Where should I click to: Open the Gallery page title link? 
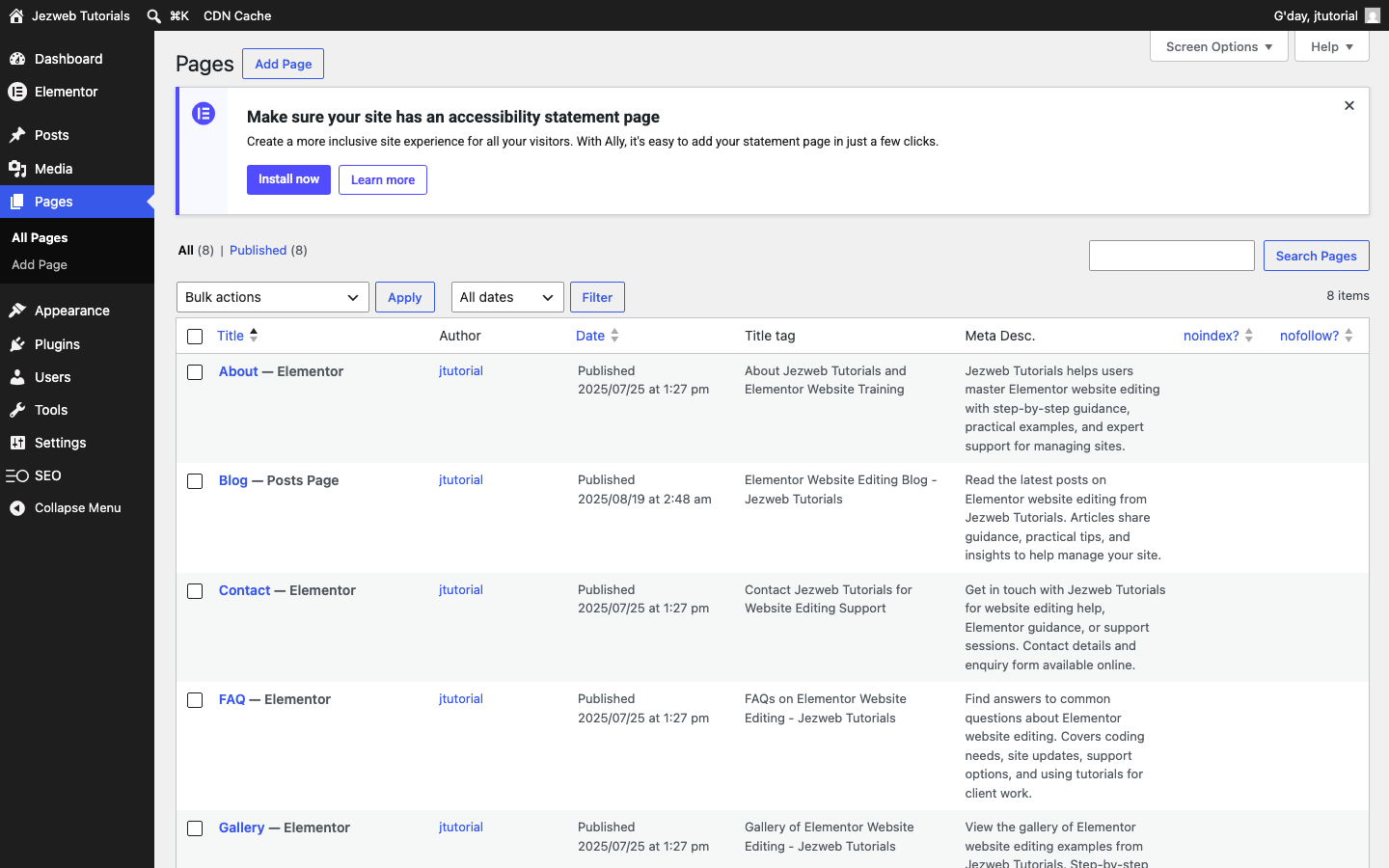(242, 827)
